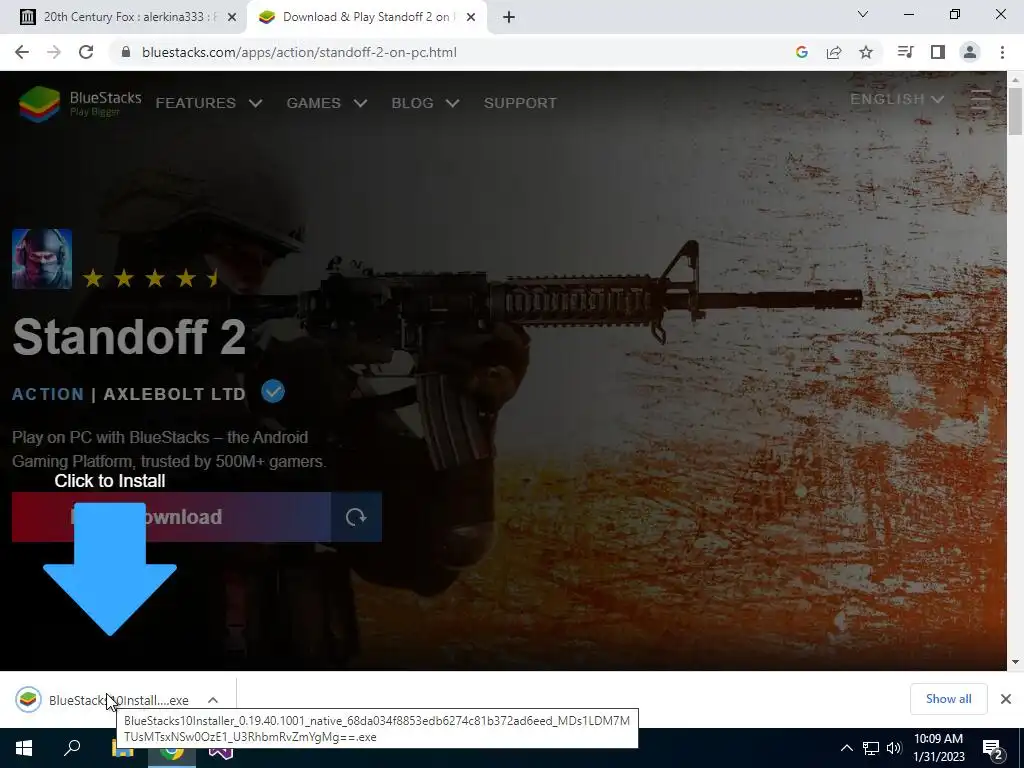Bookmark this page with the star icon
This screenshot has width=1024, height=768.
point(866,52)
